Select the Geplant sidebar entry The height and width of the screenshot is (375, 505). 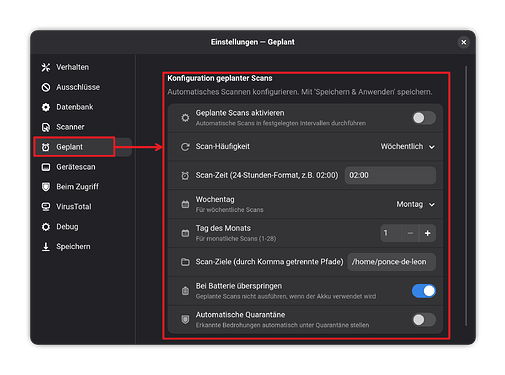[x=83, y=147]
